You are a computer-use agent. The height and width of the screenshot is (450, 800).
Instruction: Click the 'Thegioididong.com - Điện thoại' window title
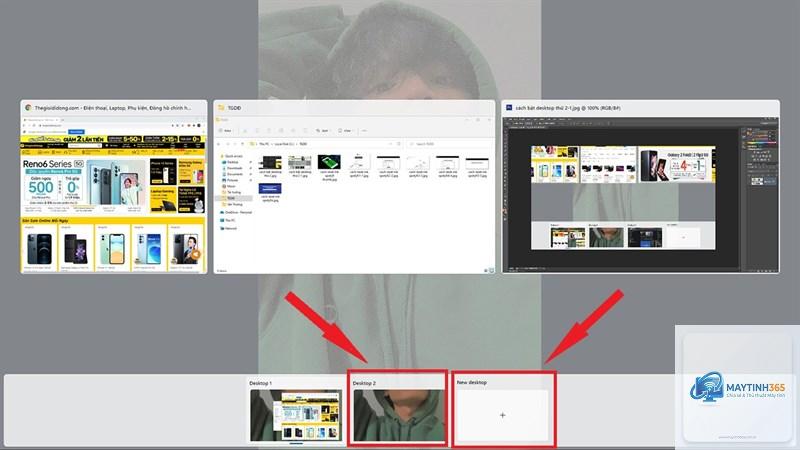coord(113,108)
